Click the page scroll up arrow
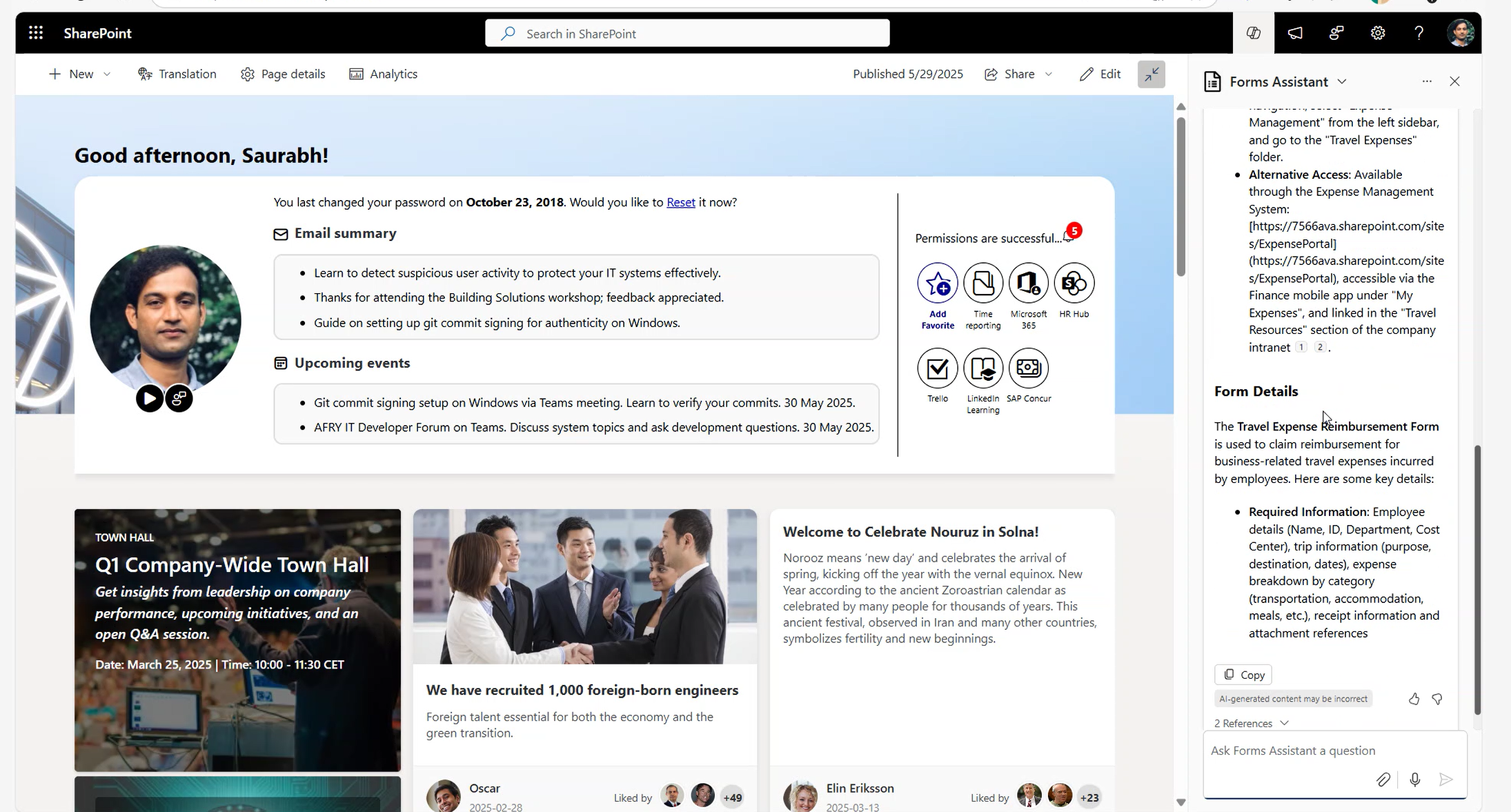1511x812 pixels. (1181, 106)
